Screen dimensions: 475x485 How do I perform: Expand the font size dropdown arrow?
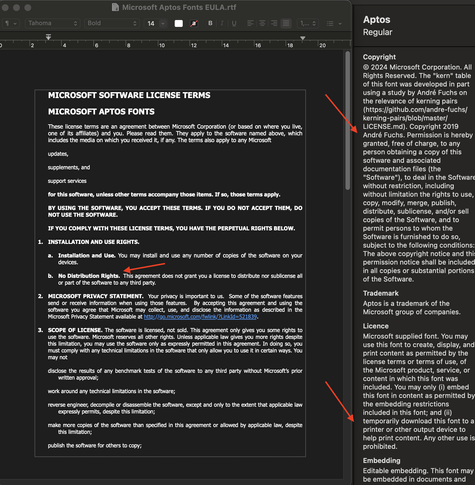pyautogui.click(x=163, y=23)
